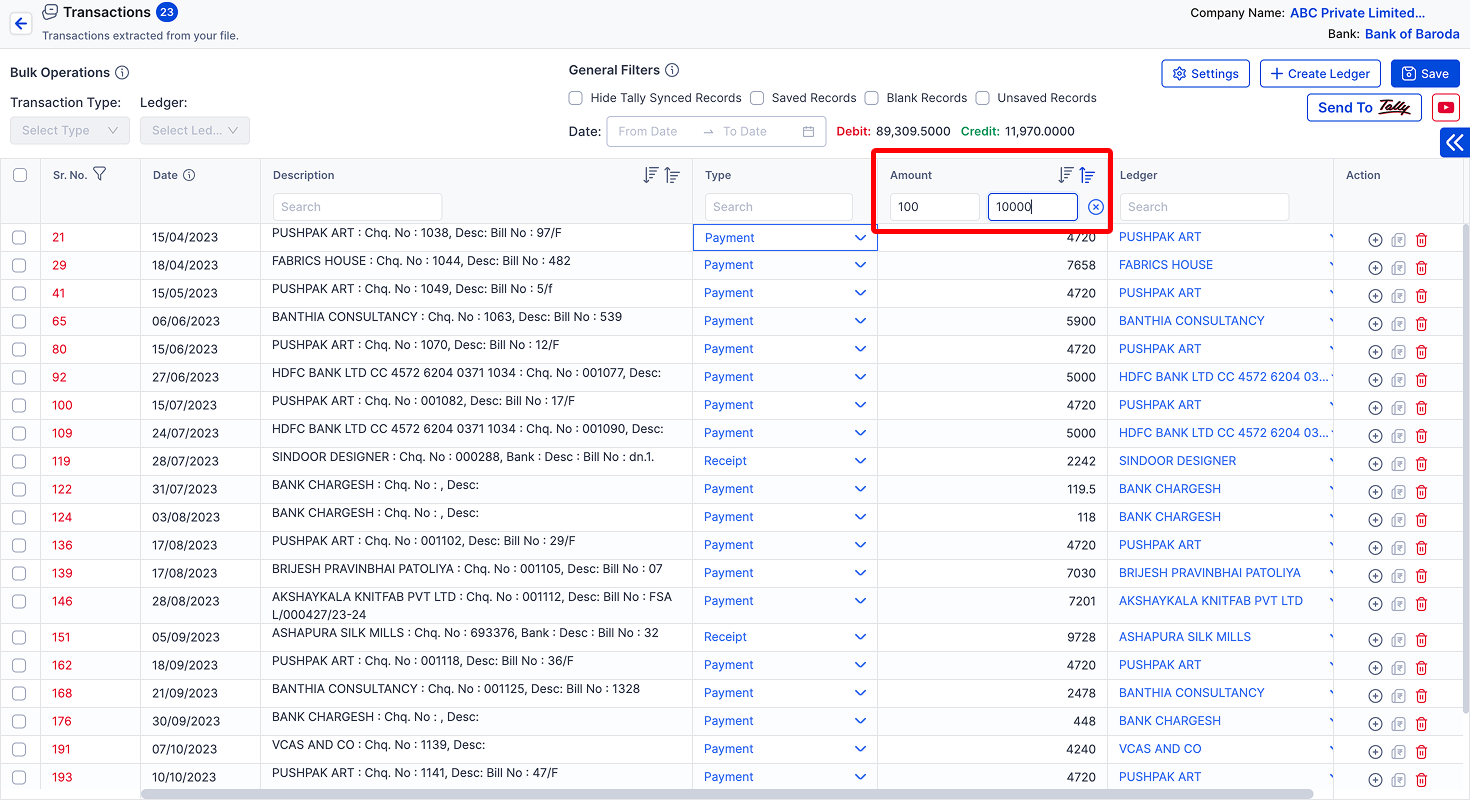The height and width of the screenshot is (800, 1470).
Task: Delete transaction row 92
Action: (1421, 380)
